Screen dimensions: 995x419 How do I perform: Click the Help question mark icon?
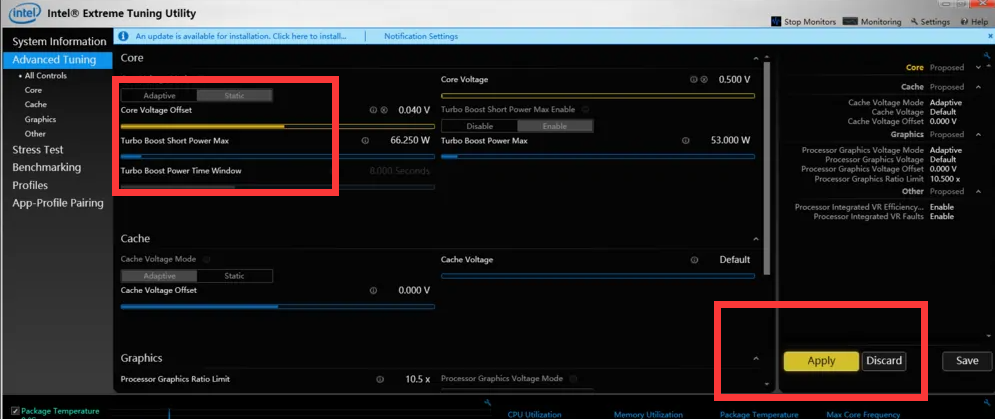(x=965, y=22)
